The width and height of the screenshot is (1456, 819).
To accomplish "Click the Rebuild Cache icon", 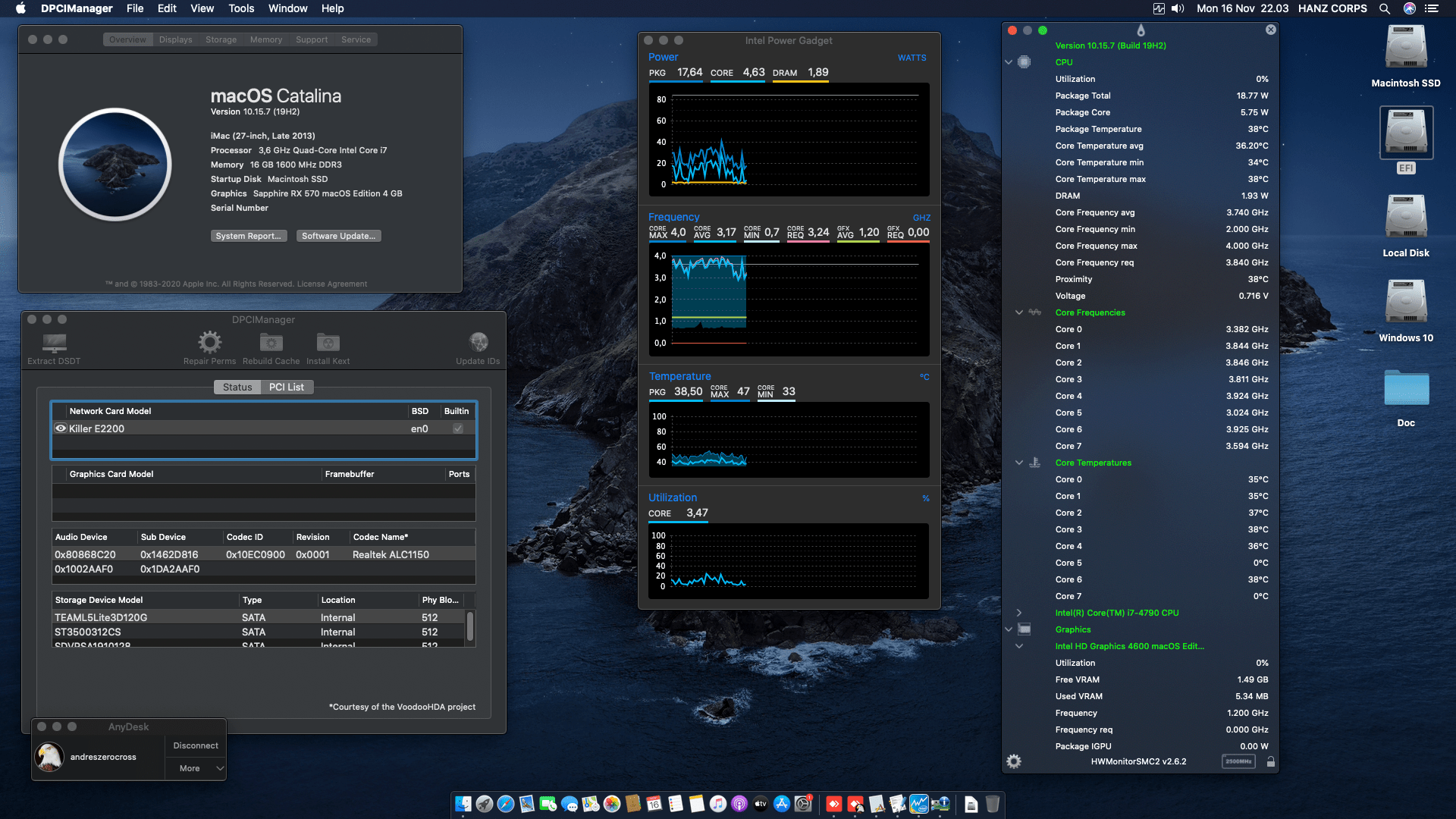I will click(x=271, y=343).
